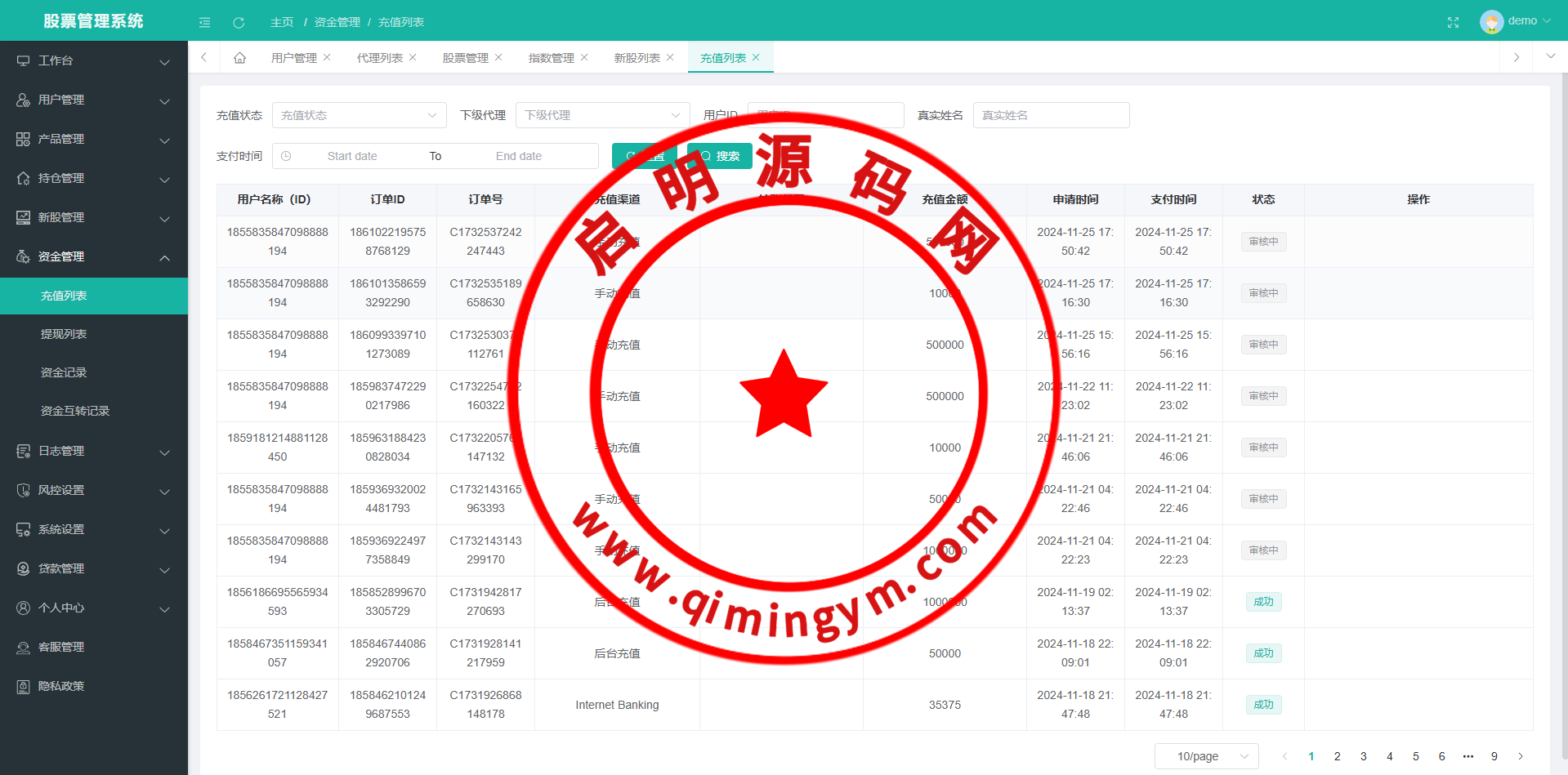Open the 下级代理 dropdown

[602, 115]
